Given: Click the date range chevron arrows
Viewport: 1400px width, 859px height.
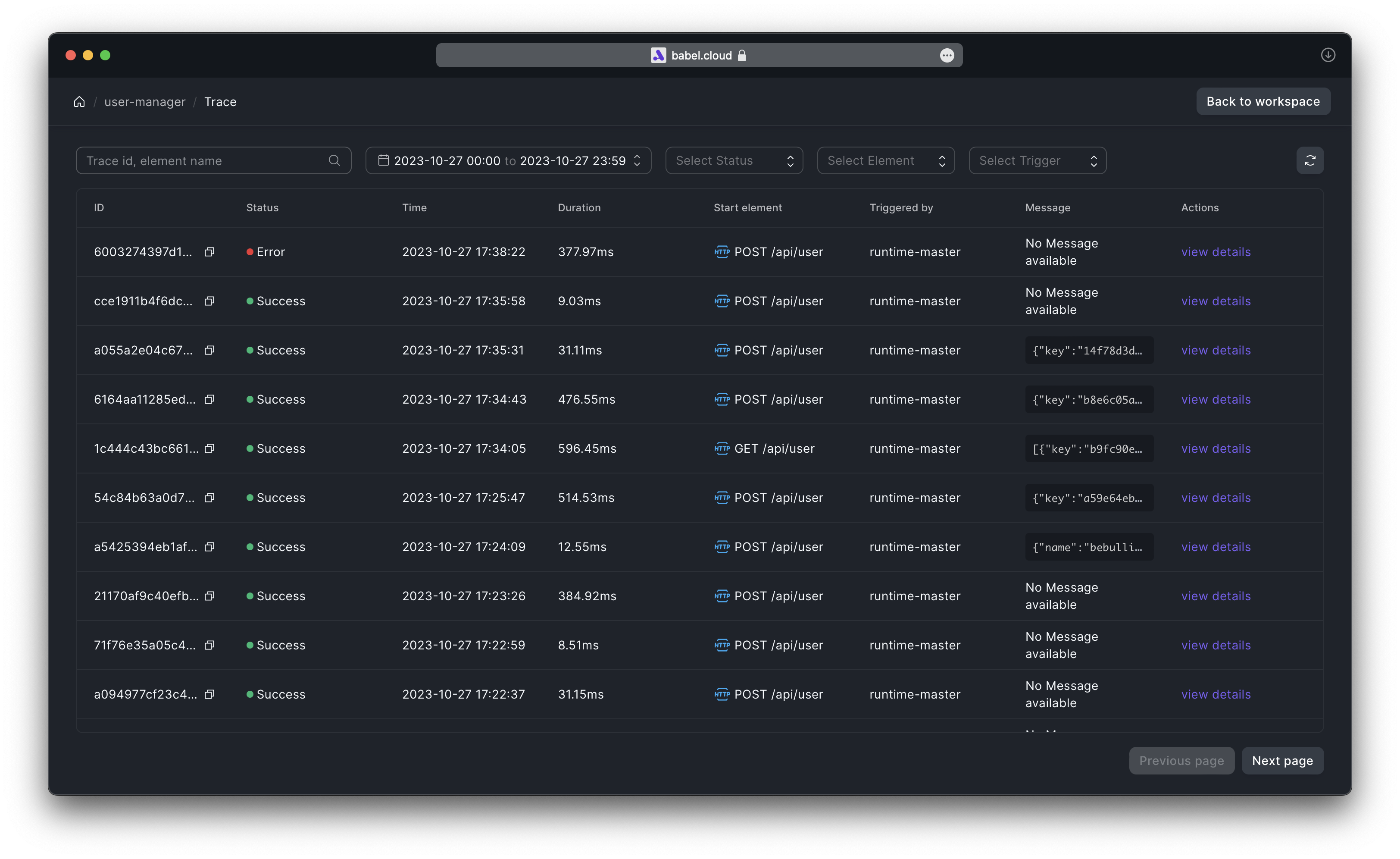Looking at the screenshot, I should pos(637,161).
